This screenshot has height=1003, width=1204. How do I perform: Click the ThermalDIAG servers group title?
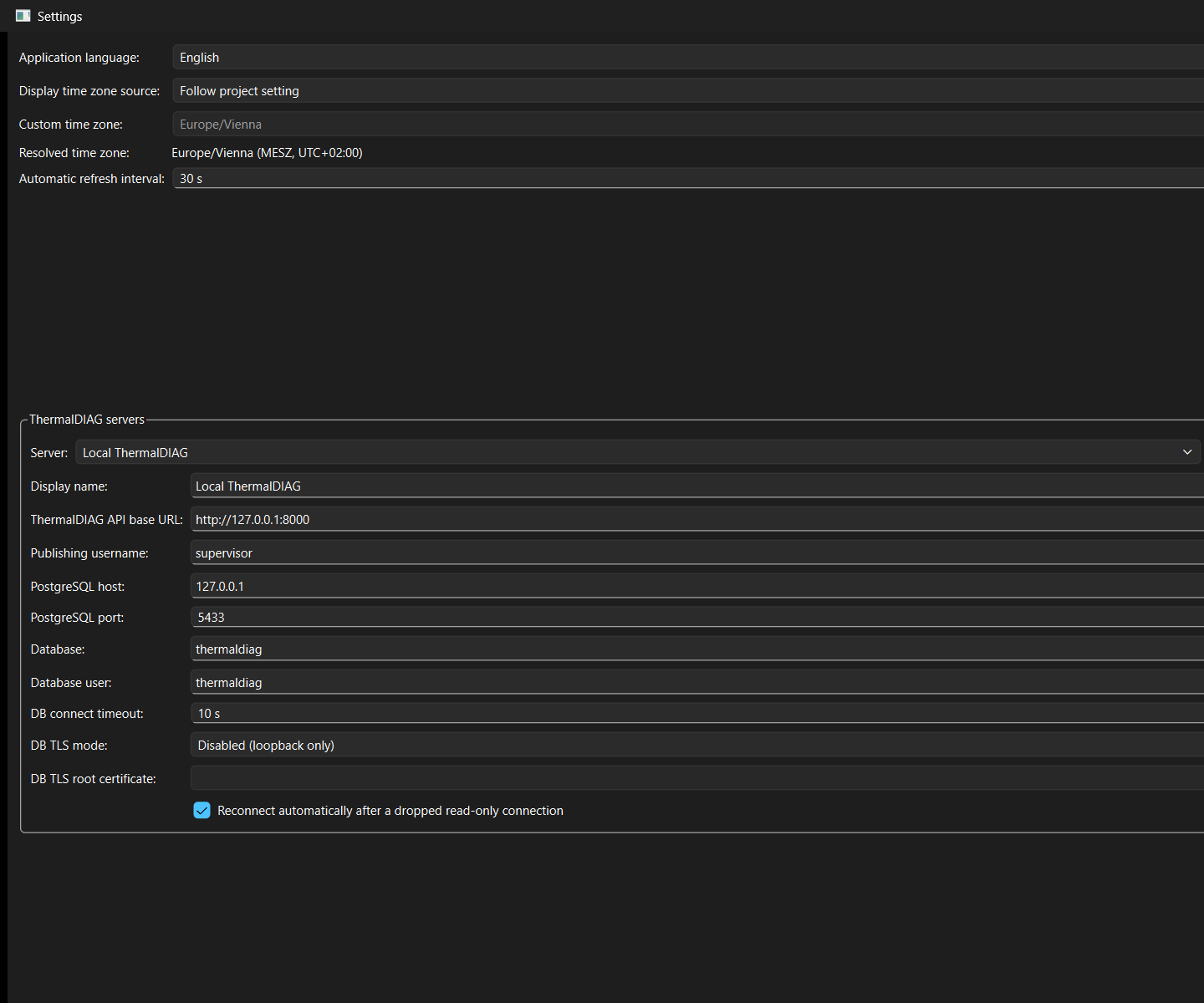87,420
